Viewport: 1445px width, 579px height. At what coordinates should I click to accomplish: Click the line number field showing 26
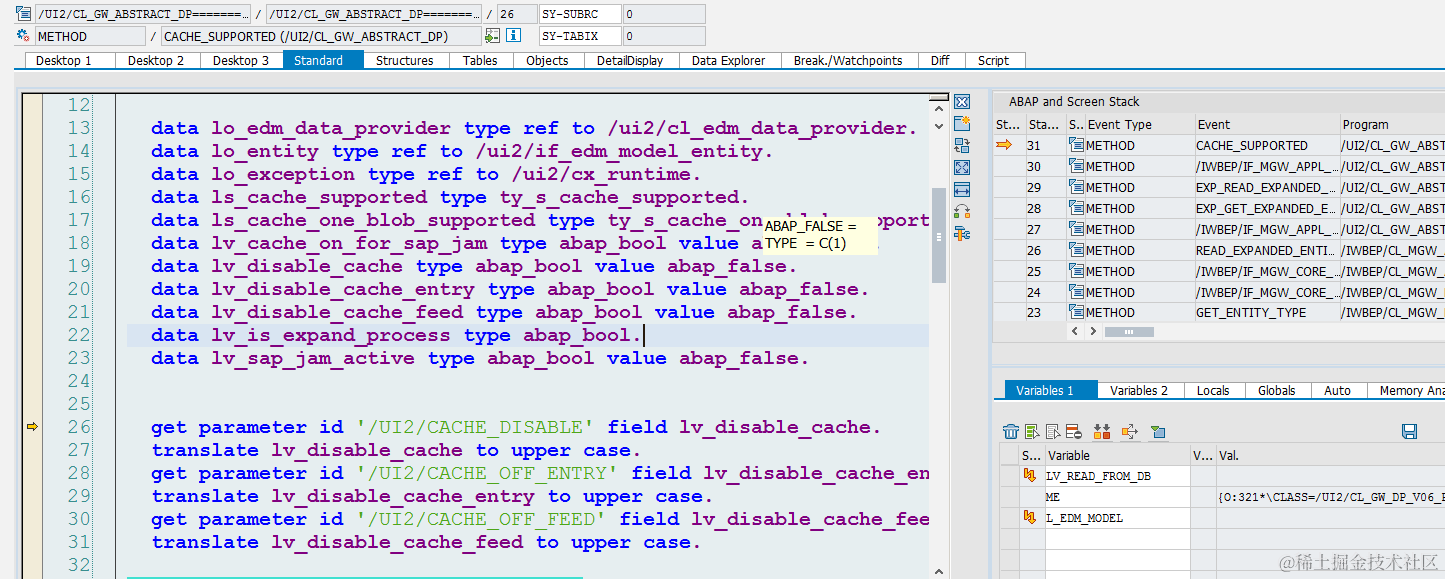(515, 14)
